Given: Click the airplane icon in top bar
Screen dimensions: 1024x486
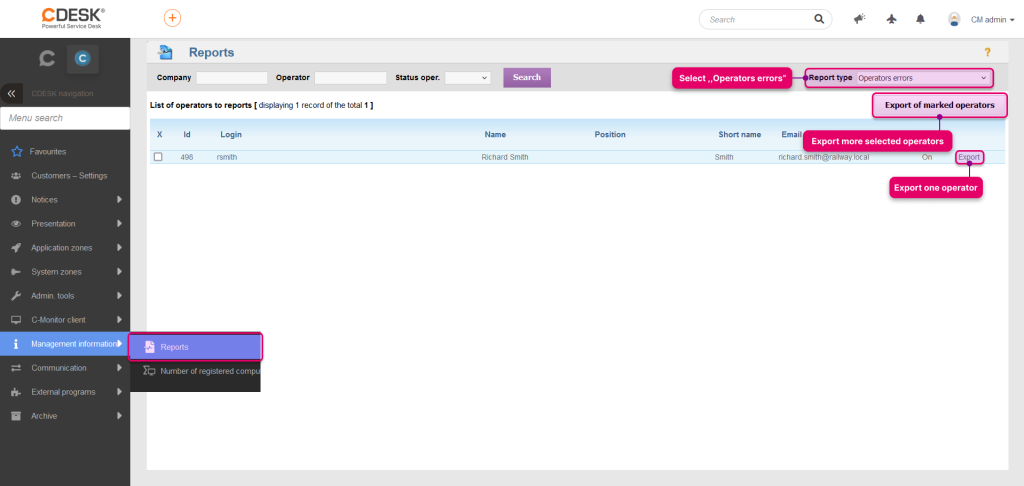Looking at the screenshot, I should tap(891, 20).
